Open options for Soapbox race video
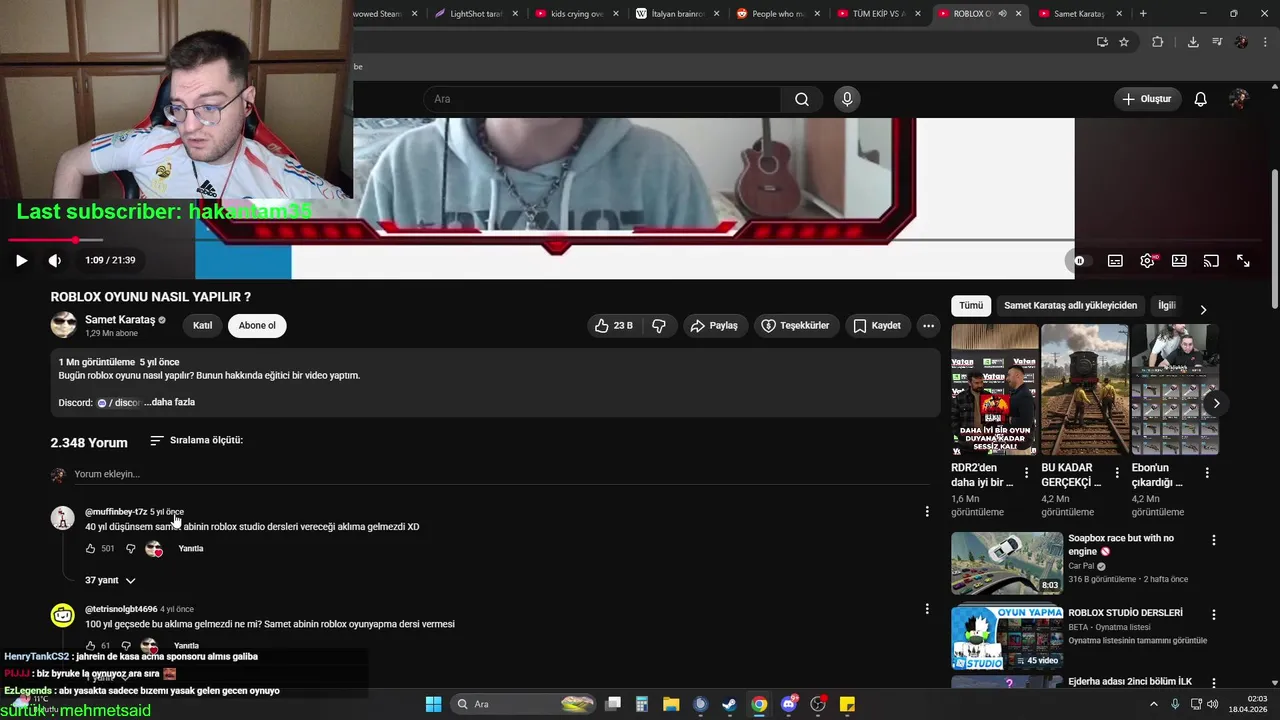This screenshot has height=720, width=1280. (x=1214, y=540)
